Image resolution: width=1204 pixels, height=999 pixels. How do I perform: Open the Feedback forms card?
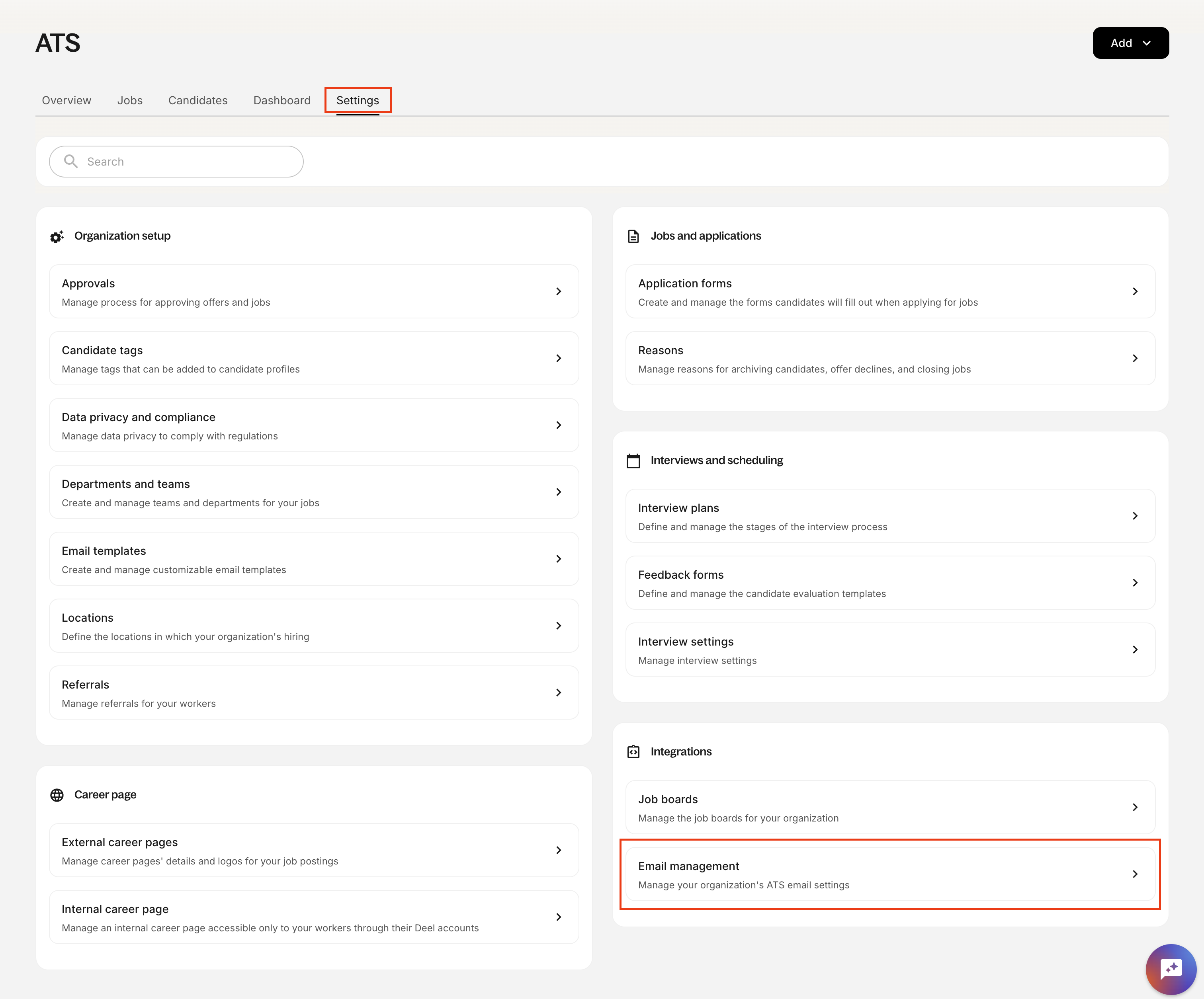click(x=889, y=583)
